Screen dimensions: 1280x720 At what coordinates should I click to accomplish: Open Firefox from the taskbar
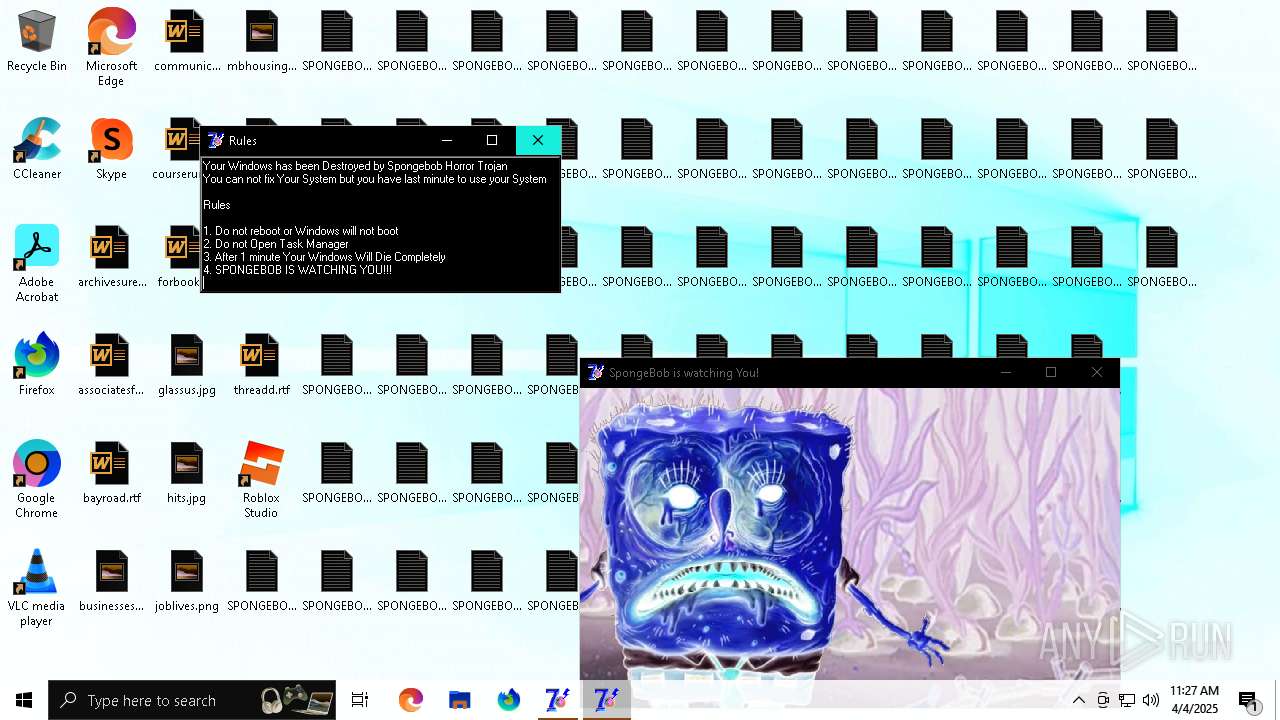(x=509, y=700)
